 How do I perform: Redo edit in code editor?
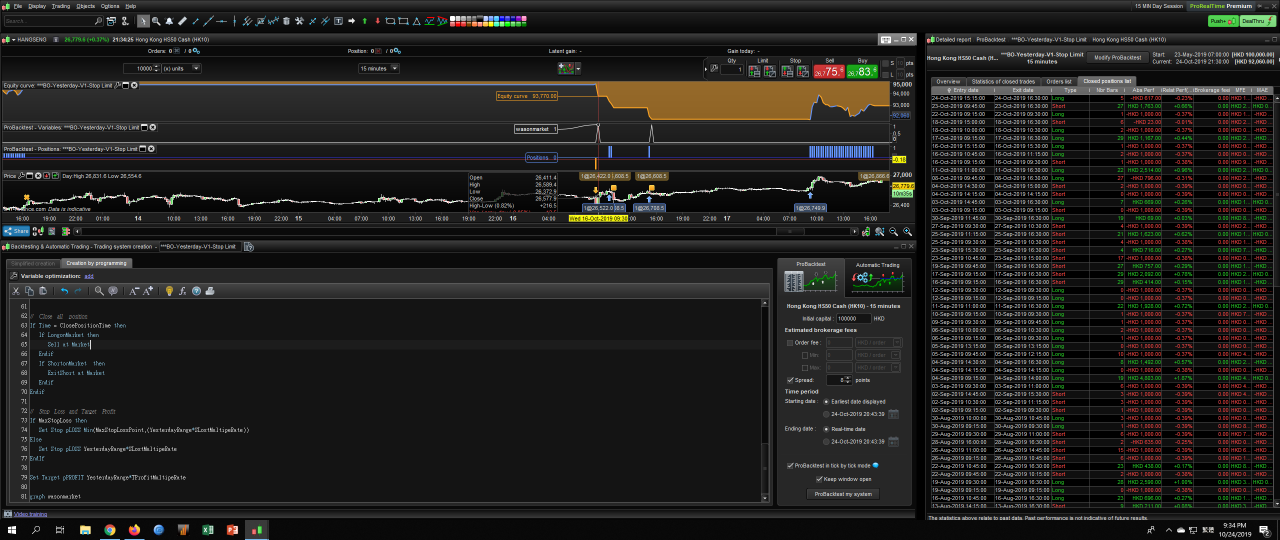click(x=78, y=291)
